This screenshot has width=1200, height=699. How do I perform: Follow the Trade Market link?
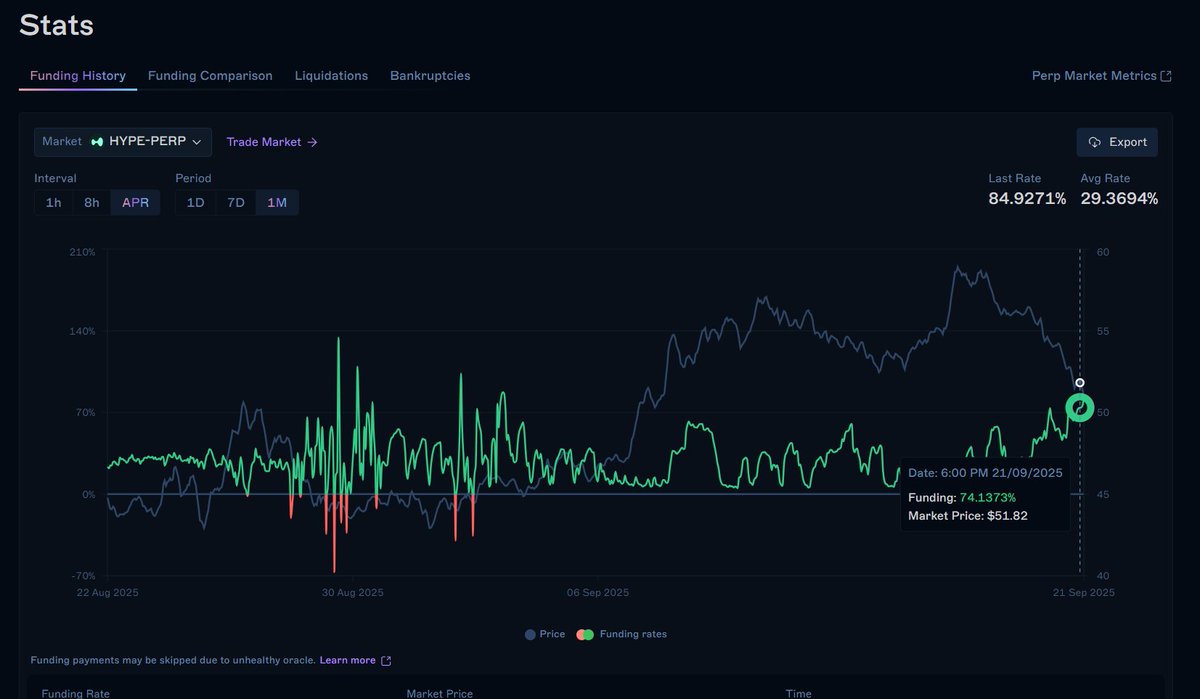point(263,141)
